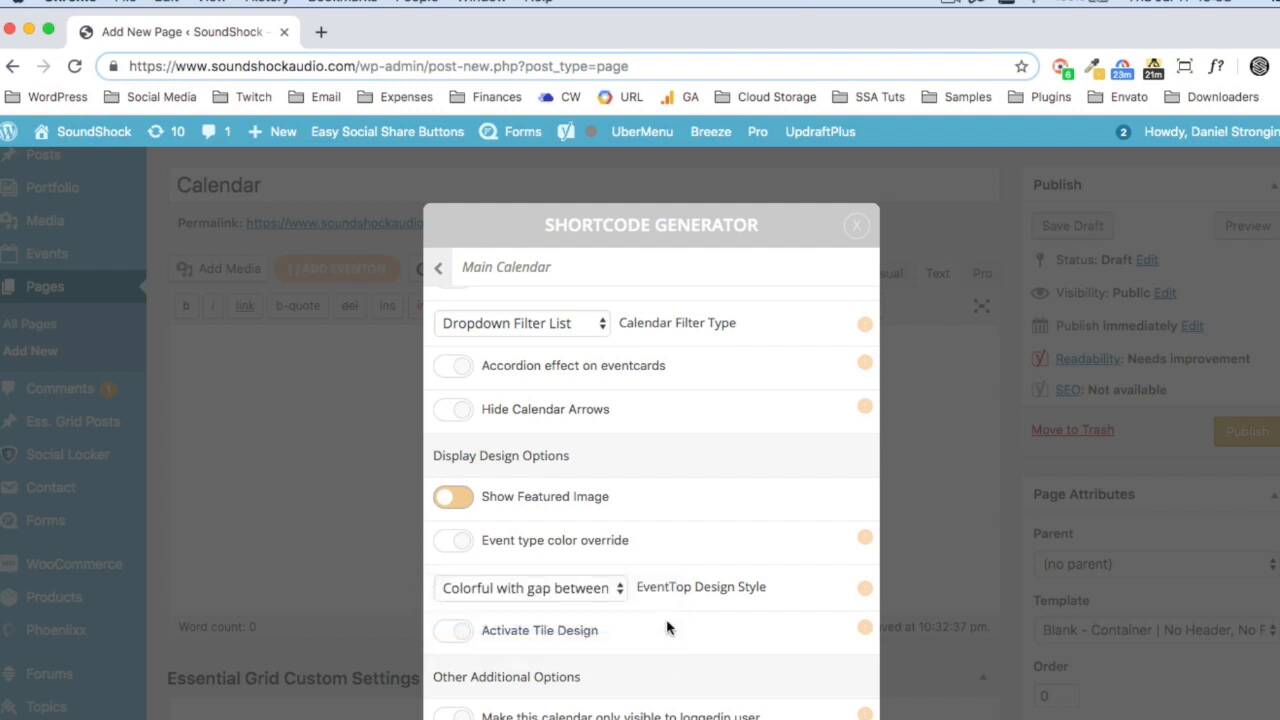Viewport: 1280px width, 720px height.
Task: Click the Yoast SEO admin bar icon
Action: click(566, 132)
